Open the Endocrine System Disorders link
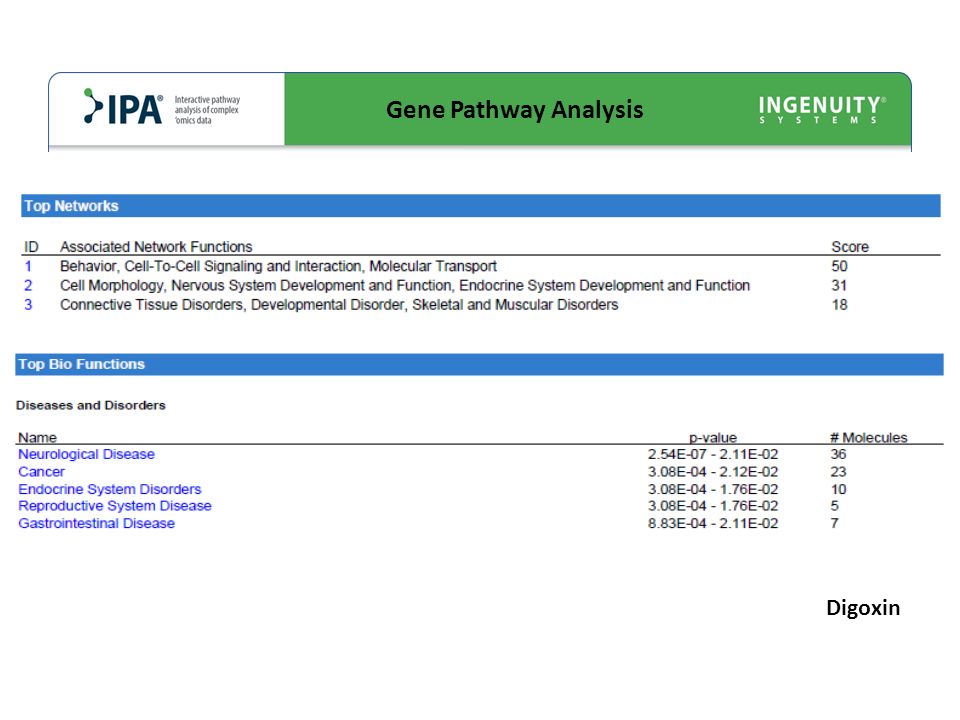The height and width of the screenshot is (720, 960). click(x=110, y=489)
